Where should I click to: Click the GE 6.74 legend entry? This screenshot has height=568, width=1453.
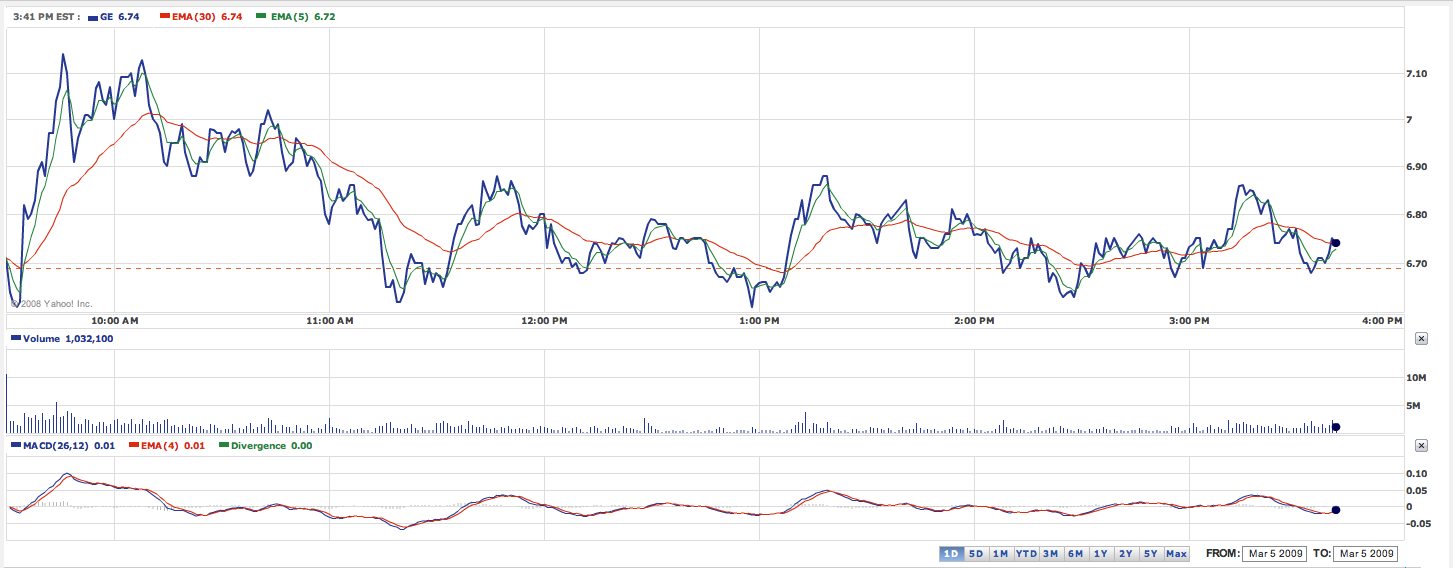119,17
